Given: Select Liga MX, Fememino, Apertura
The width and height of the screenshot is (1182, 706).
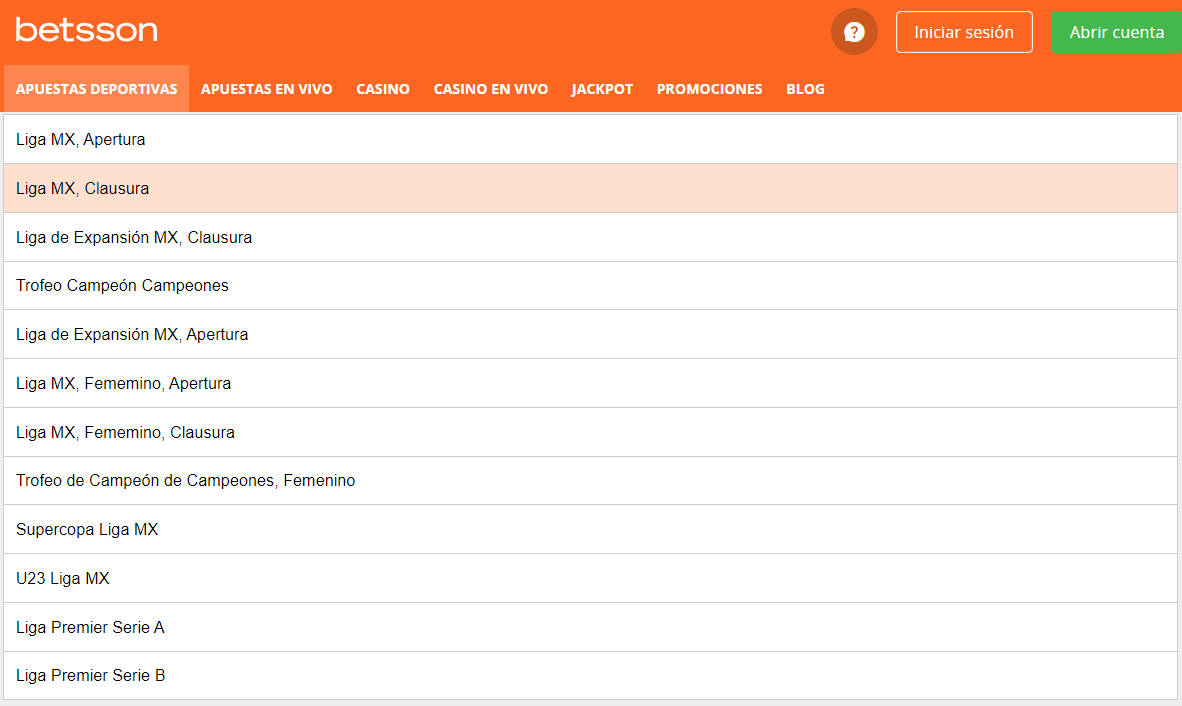Looking at the screenshot, I should 590,384.
